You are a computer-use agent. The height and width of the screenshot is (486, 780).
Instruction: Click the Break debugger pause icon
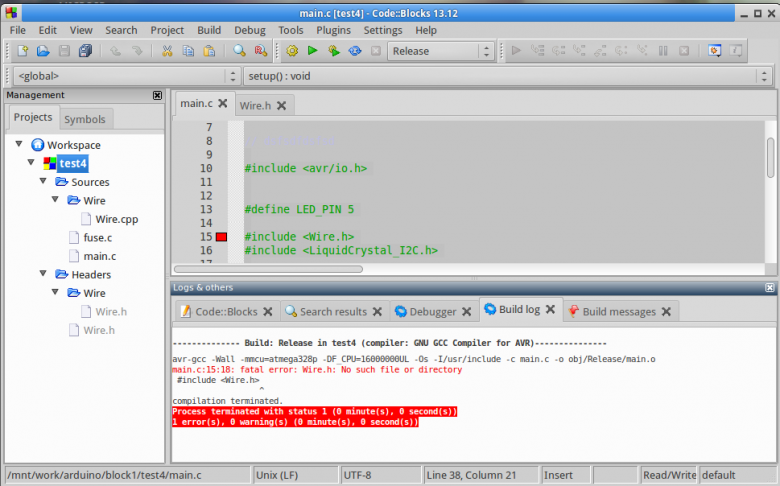[663, 51]
